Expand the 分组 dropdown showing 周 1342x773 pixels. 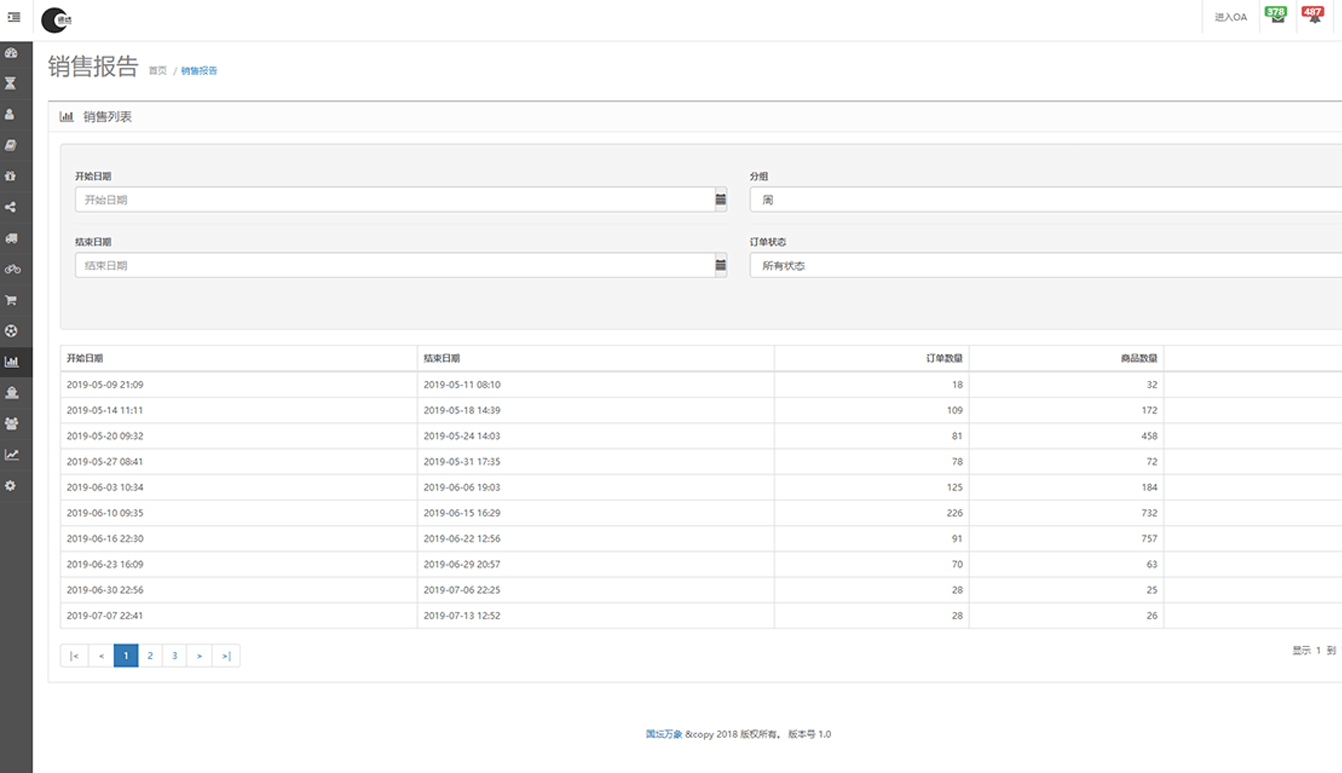click(x=1045, y=200)
